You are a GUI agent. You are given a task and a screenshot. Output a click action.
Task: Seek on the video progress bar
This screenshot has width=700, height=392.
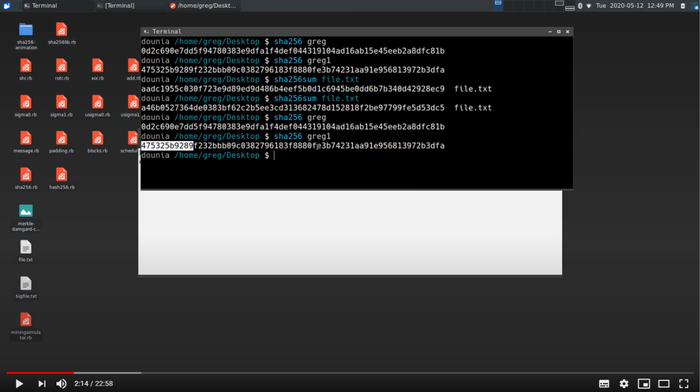point(350,372)
